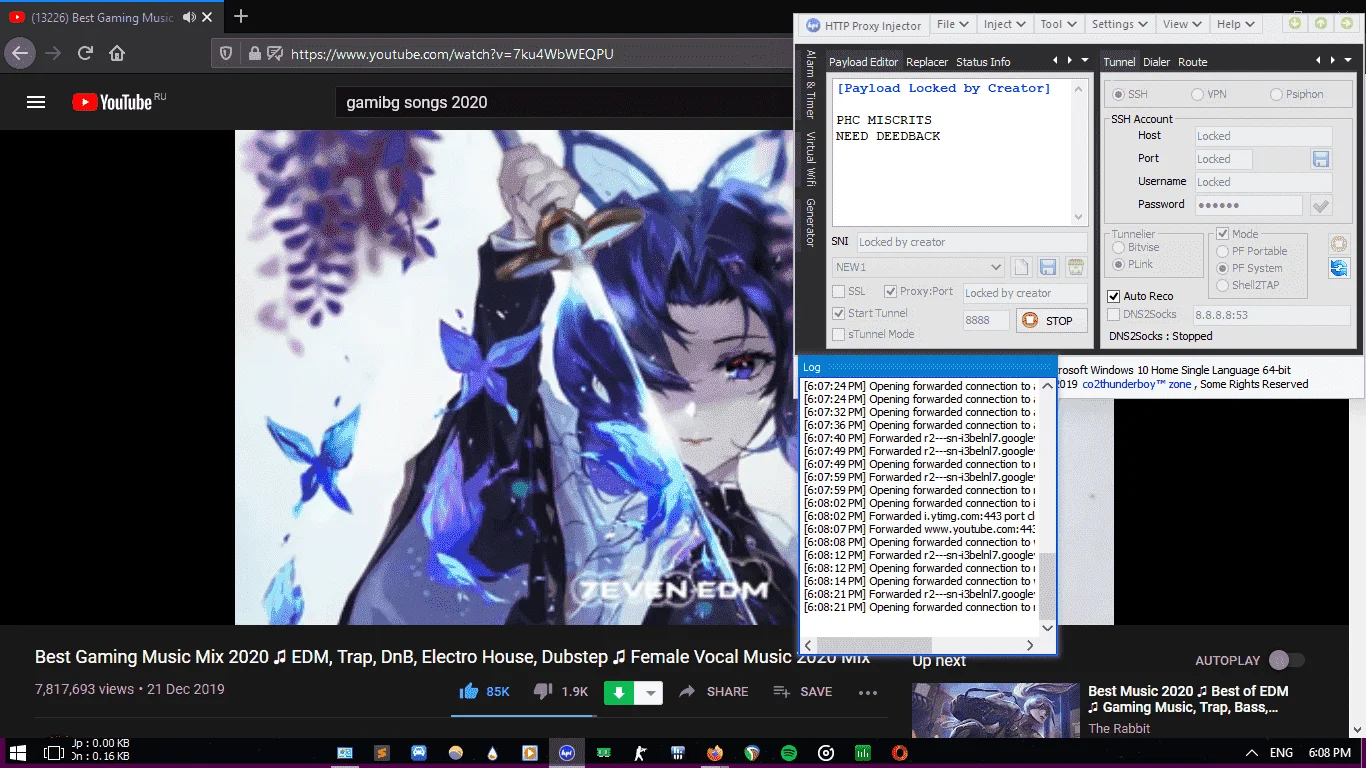Open Spotify from the taskbar
The image size is (1366, 768).
pyautogui.click(x=788, y=753)
